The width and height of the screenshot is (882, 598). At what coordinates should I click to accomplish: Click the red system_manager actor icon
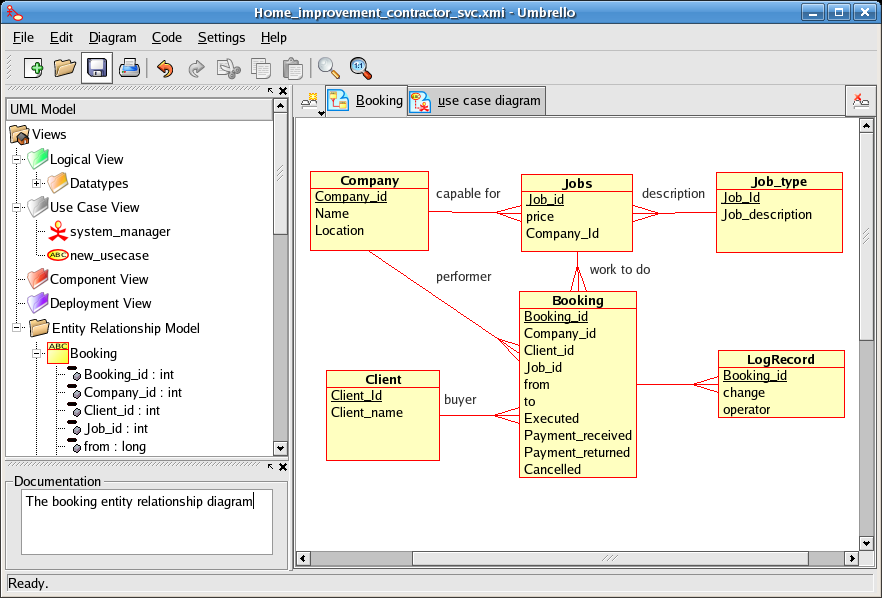pos(57,231)
